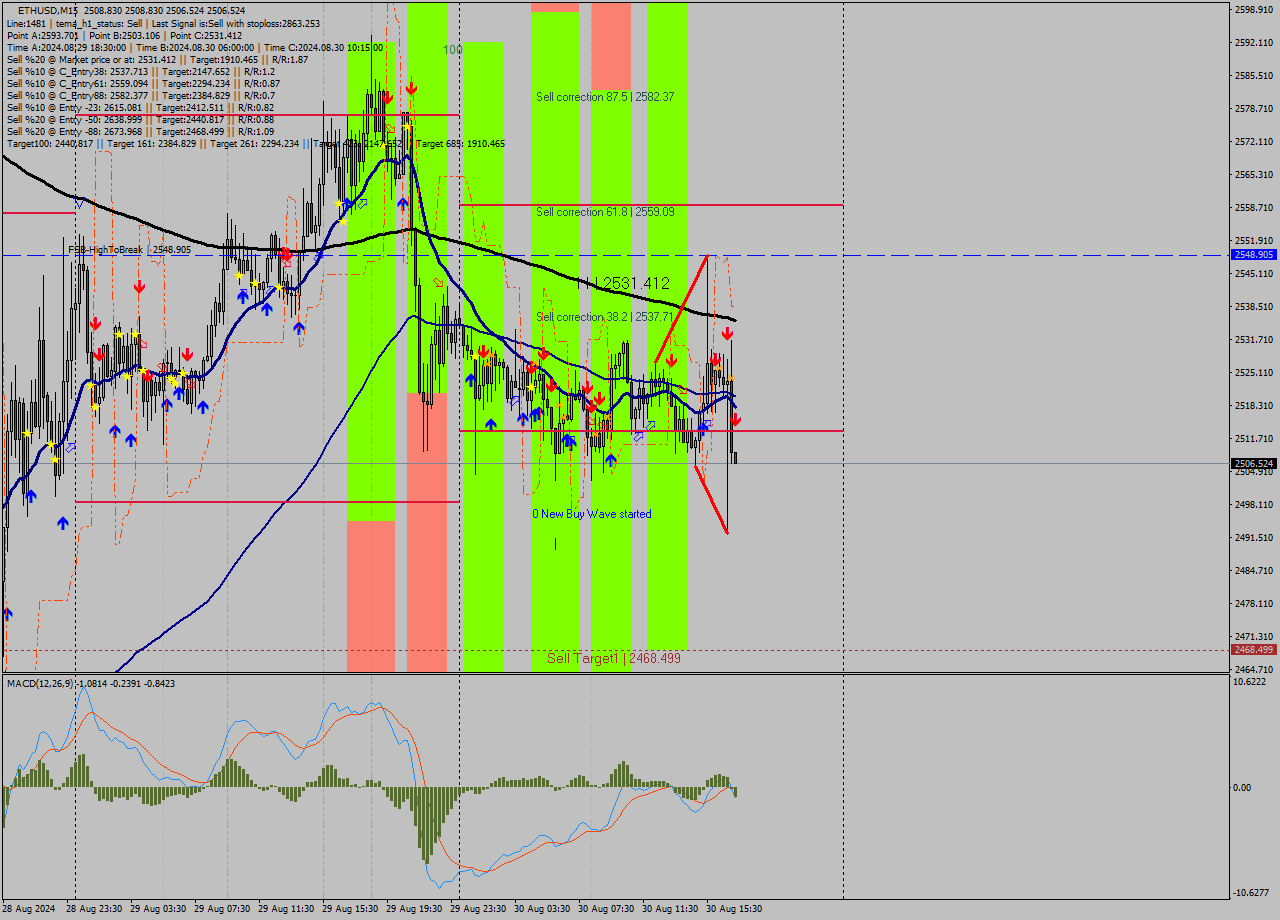Click the 'Sell %20 @ Entry -50: 2638.999' line
This screenshot has height=920, width=1280.
tap(140, 119)
